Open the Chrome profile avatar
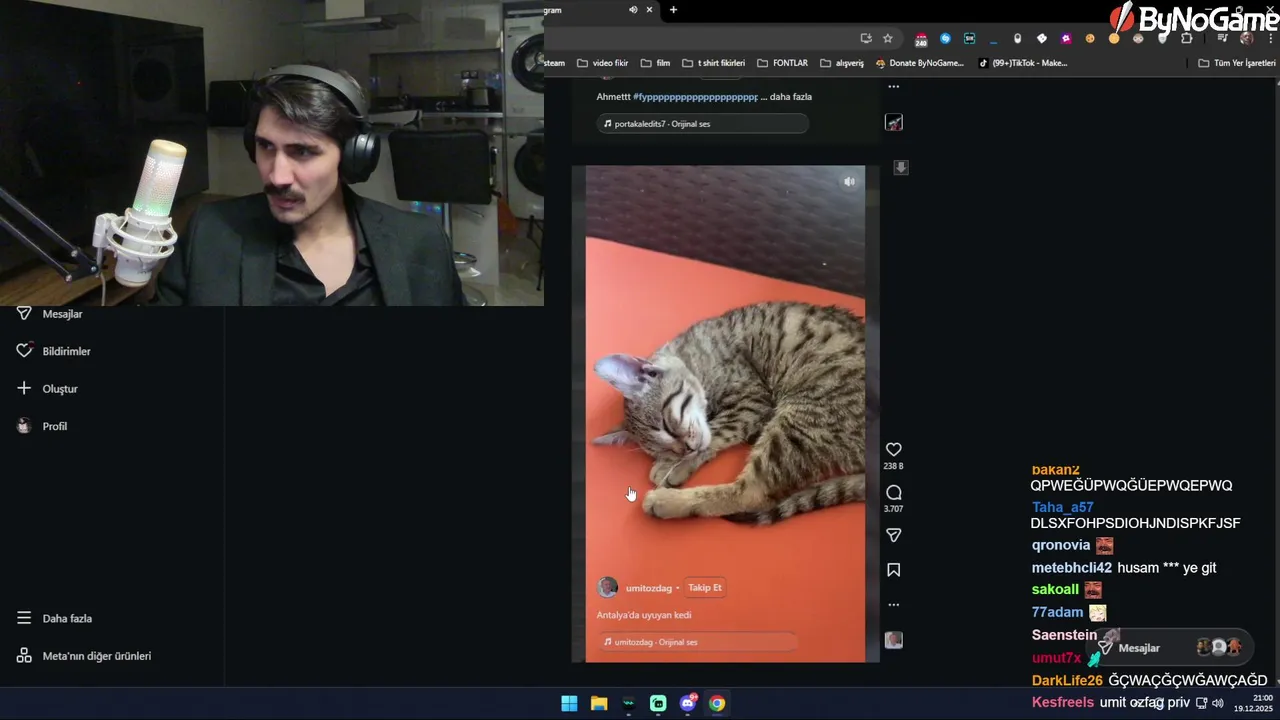The height and width of the screenshot is (720, 1280). pyautogui.click(x=1246, y=39)
